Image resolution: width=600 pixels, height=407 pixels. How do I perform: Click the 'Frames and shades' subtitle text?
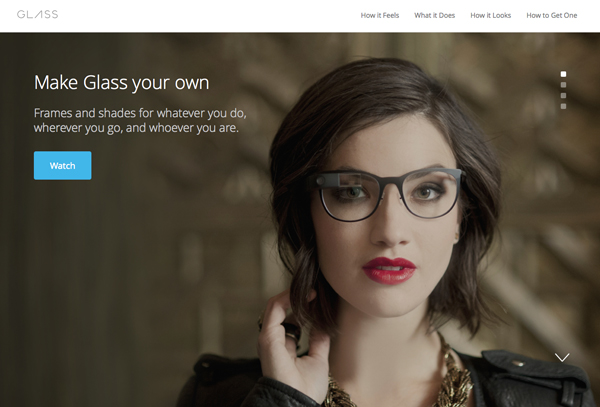point(140,120)
